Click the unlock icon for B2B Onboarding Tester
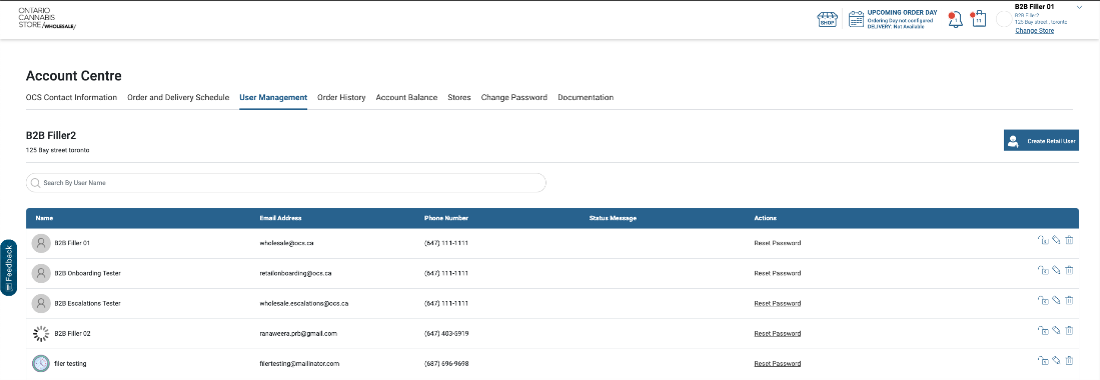Viewport: 1100px width, 380px height. [x=1043, y=271]
